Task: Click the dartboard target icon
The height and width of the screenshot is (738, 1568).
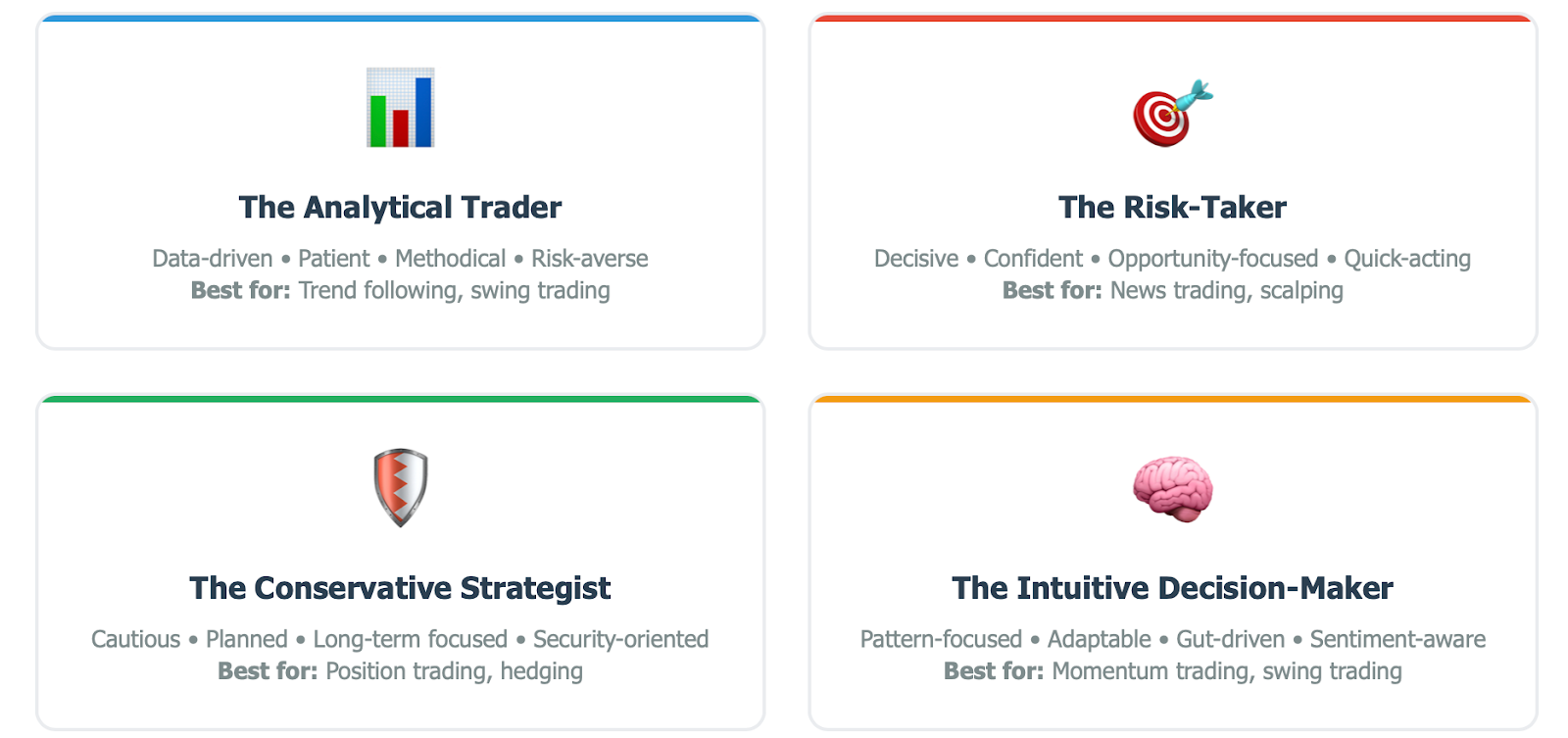Action: point(1173,113)
